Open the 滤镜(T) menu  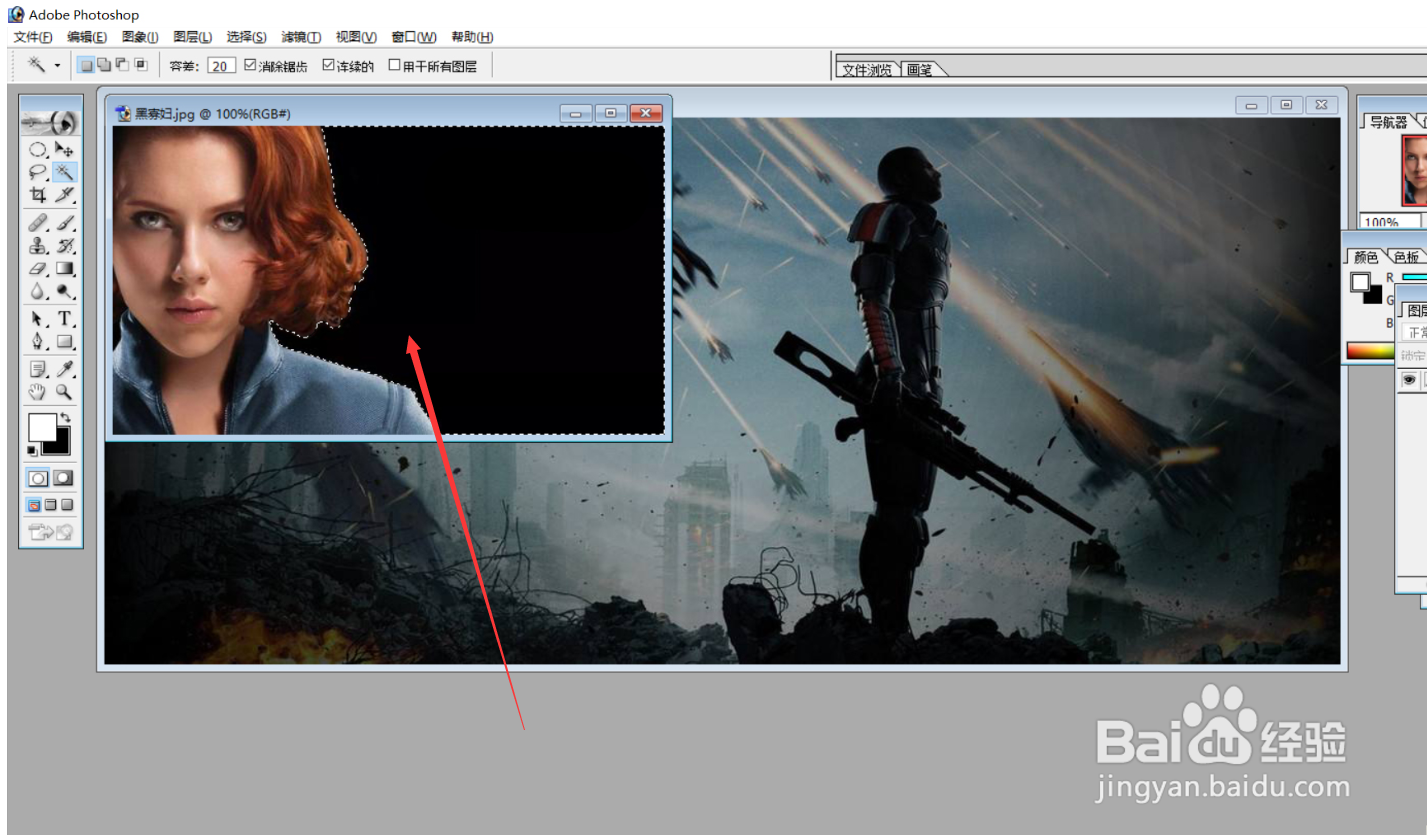301,37
